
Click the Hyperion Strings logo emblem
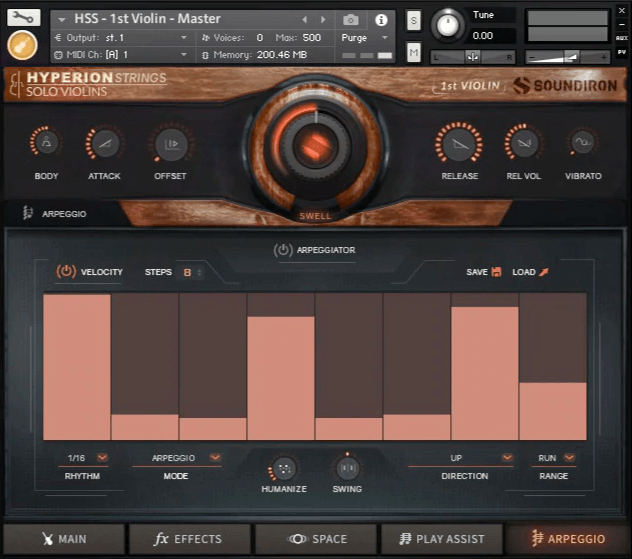(15, 84)
